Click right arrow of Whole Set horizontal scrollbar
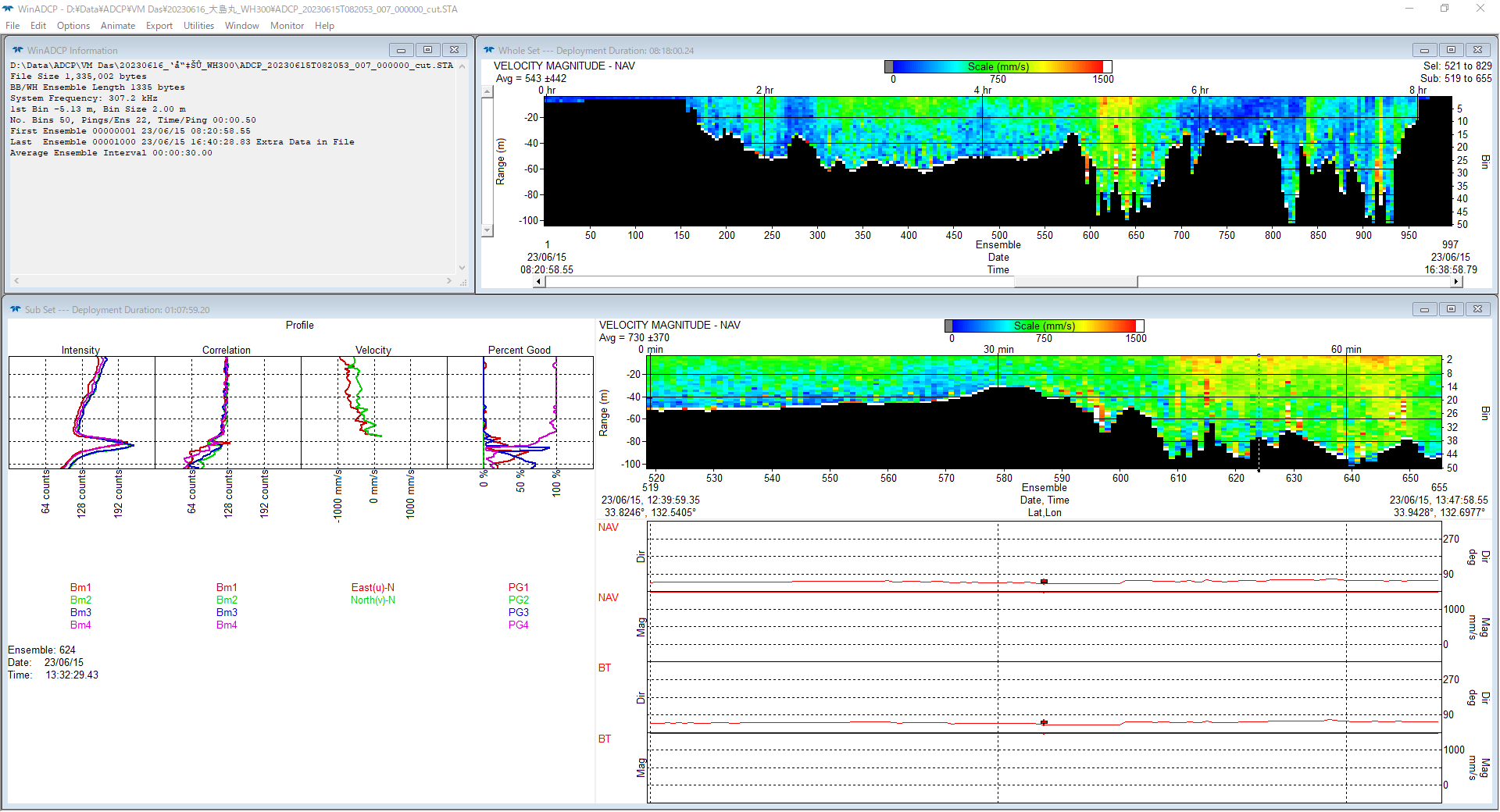 pyautogui.click(x=1455, y=282)
